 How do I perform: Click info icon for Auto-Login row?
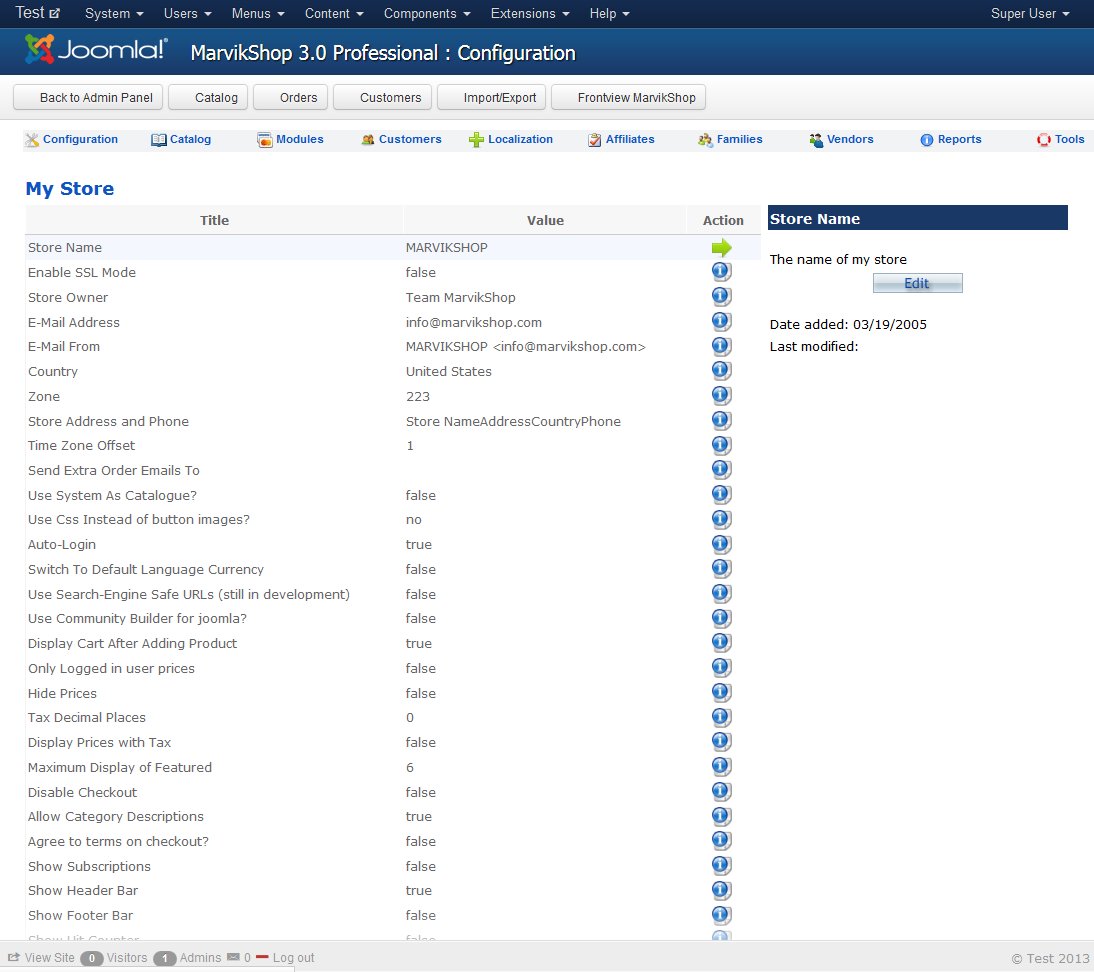[721, 544]
